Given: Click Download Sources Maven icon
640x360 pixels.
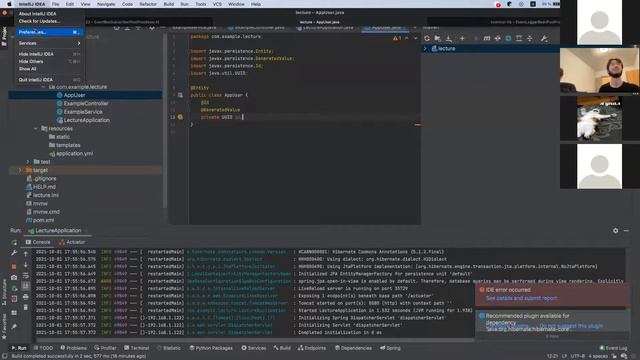Looking at the screenshot, I should pyautogui.click(x=449, y=38).
